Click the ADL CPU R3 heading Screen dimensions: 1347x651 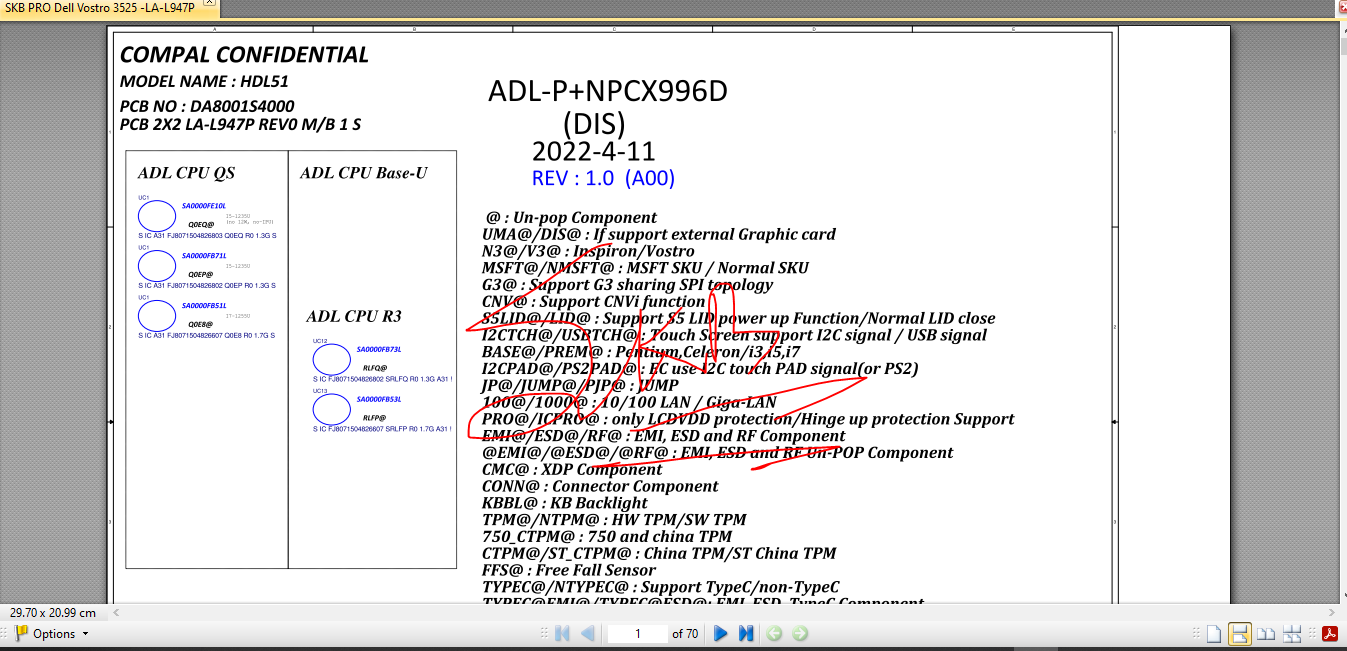pyautogui.click(x=354, y=317)
